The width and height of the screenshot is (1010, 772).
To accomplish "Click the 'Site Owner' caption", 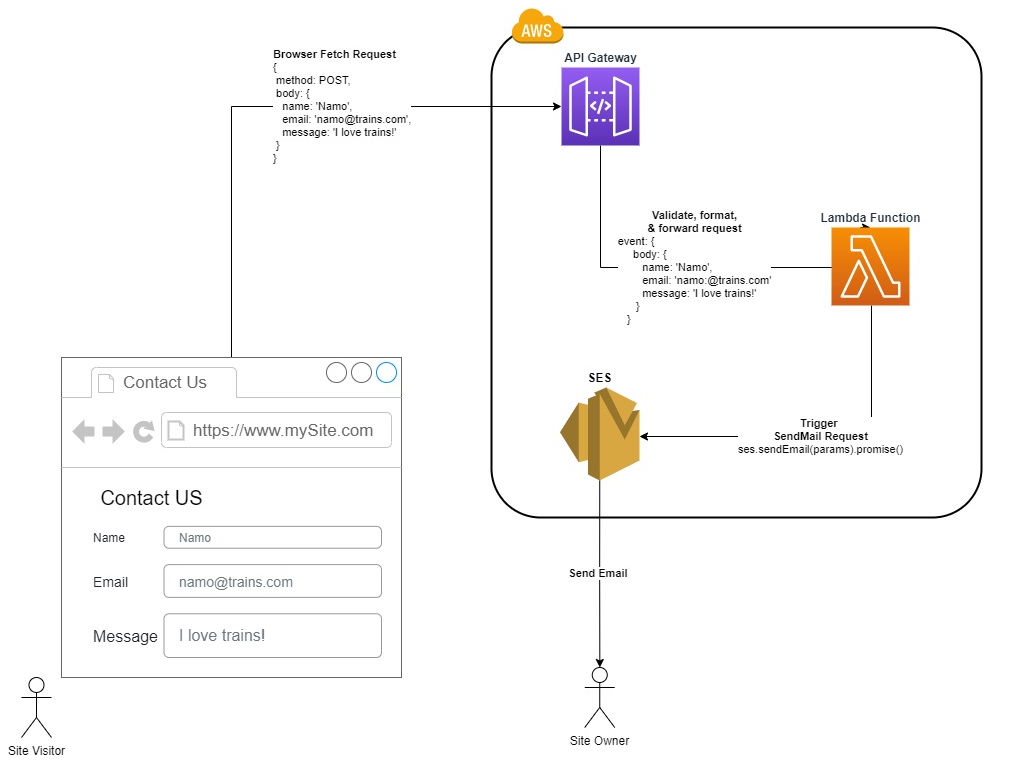I will click(600, 740).
